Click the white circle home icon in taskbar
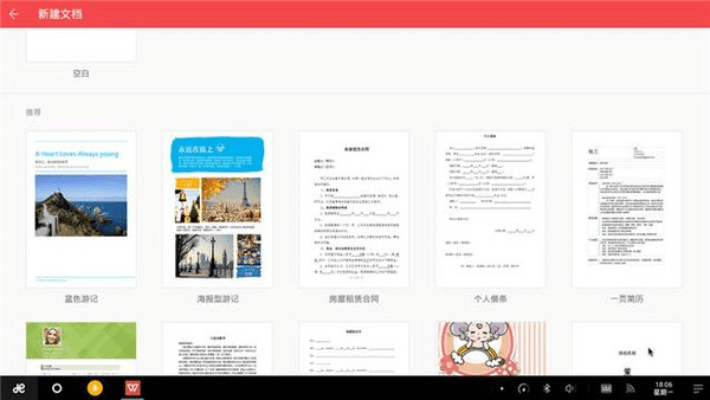Viewport: 710px width, 400px height. coord(57,387)
